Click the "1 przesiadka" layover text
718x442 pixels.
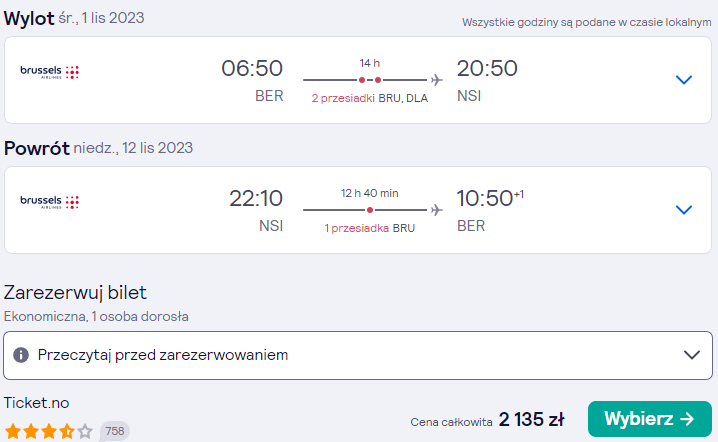(357, 228)
